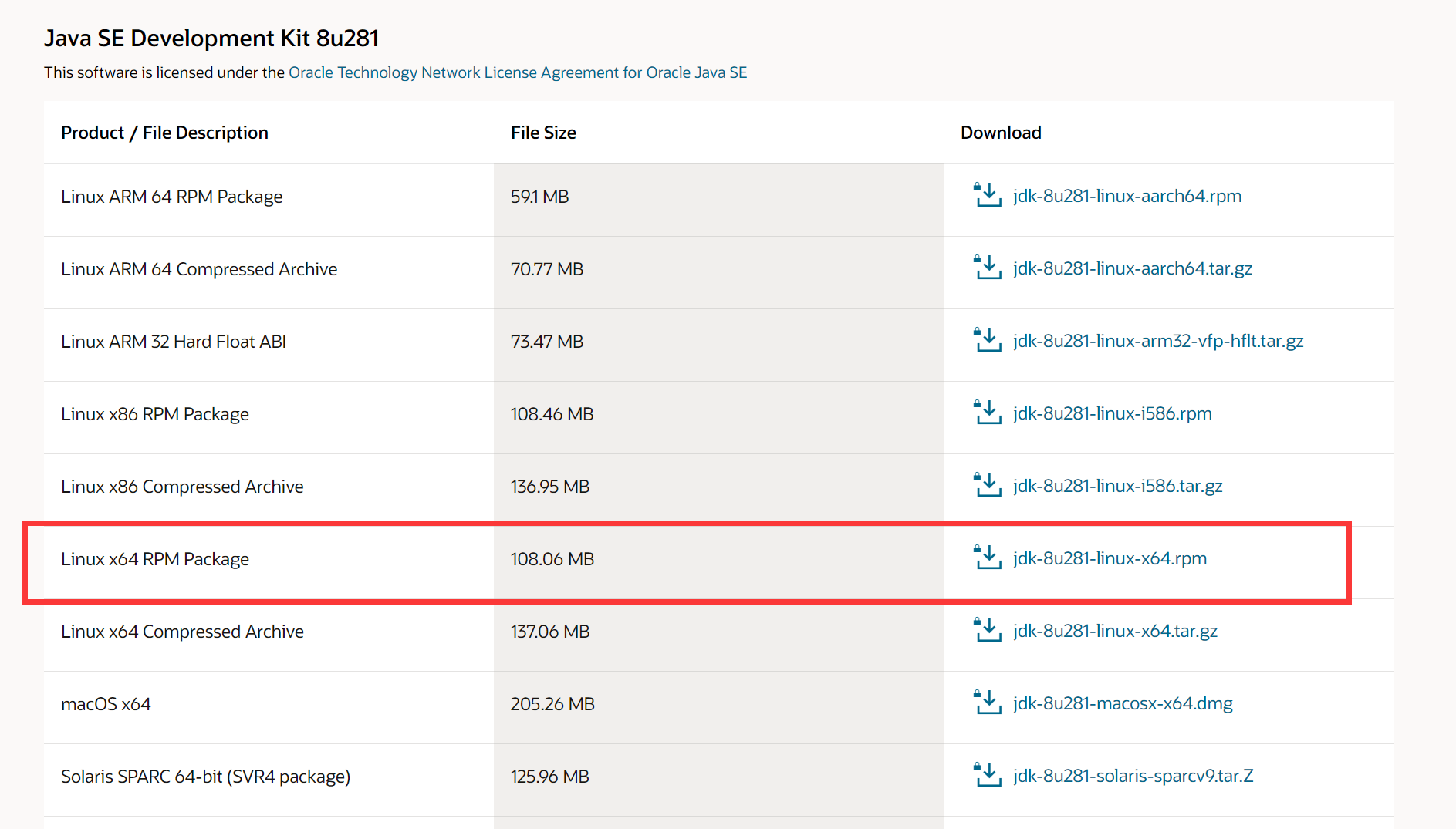Click download icon for jdk-8u281-linux-x64.rpm
The width and height of the screenshot is (1456, 829).
[x=987, y=558]
